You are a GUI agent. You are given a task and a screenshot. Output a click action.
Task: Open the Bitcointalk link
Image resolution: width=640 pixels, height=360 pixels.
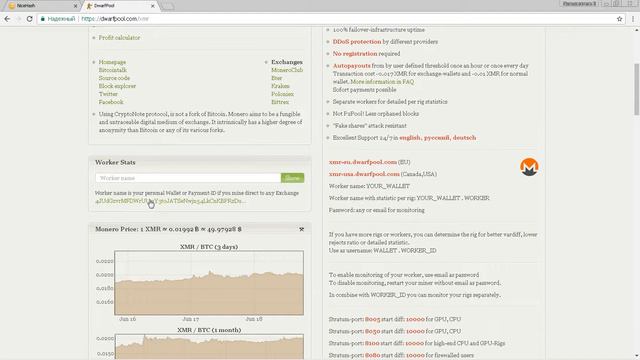tap(113, 70)
